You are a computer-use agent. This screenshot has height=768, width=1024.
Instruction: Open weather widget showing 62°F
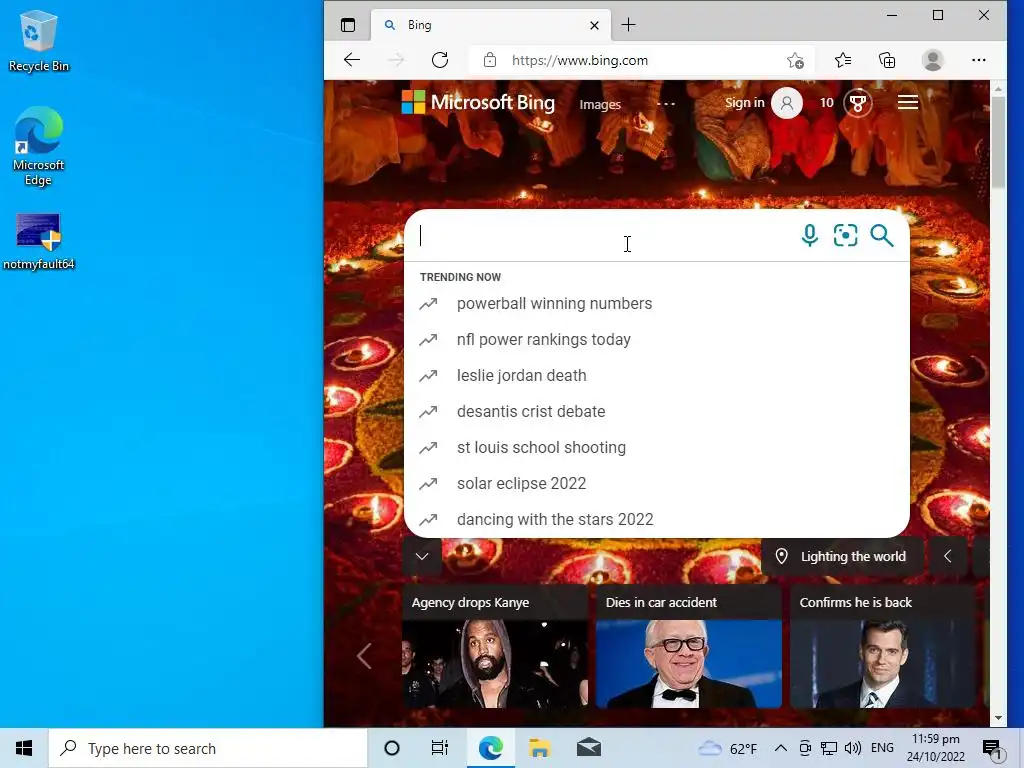point(728,748)
